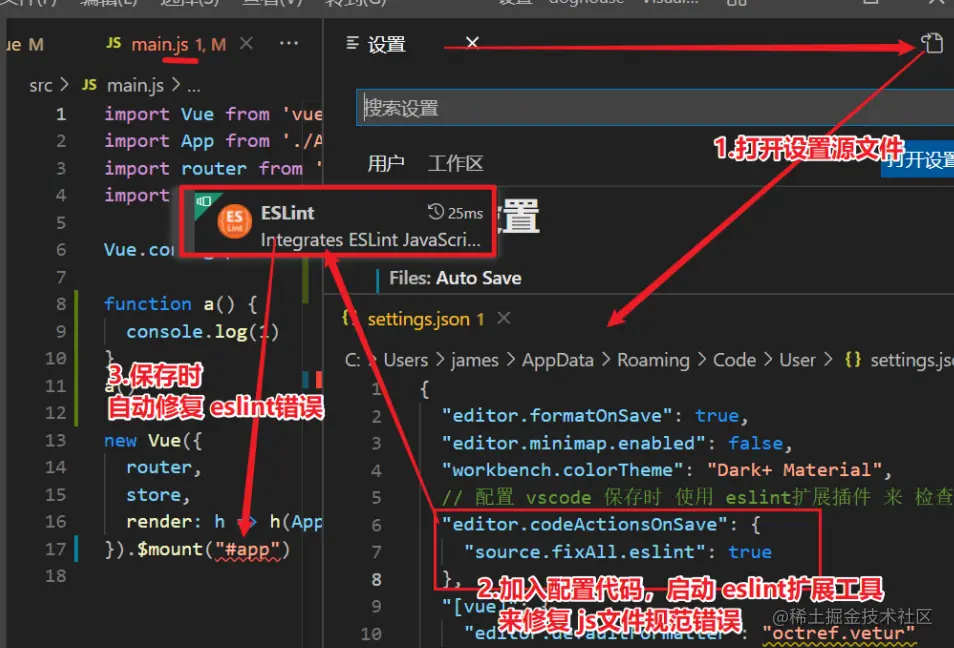
Task: Click the layout icon in the title bar
Action: (x=736, y=4)
